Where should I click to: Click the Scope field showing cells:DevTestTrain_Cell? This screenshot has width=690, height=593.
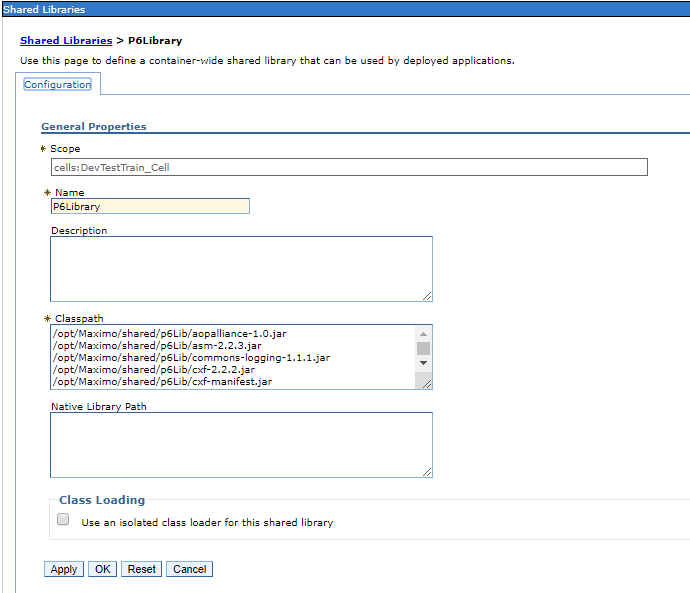pos(349,167)
